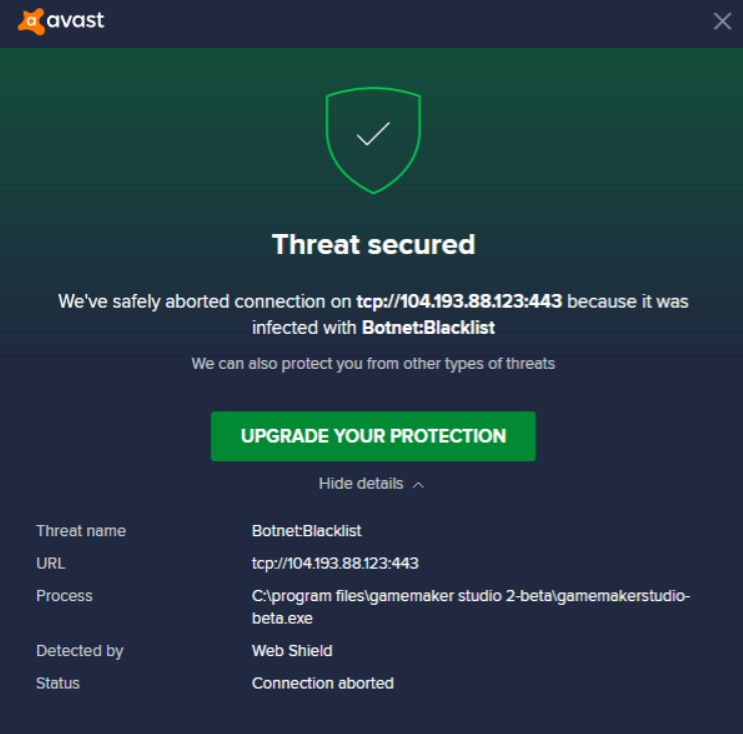Click the Process label in details
743x734 pixels.
pyautogui.click(x=64, y=596)
